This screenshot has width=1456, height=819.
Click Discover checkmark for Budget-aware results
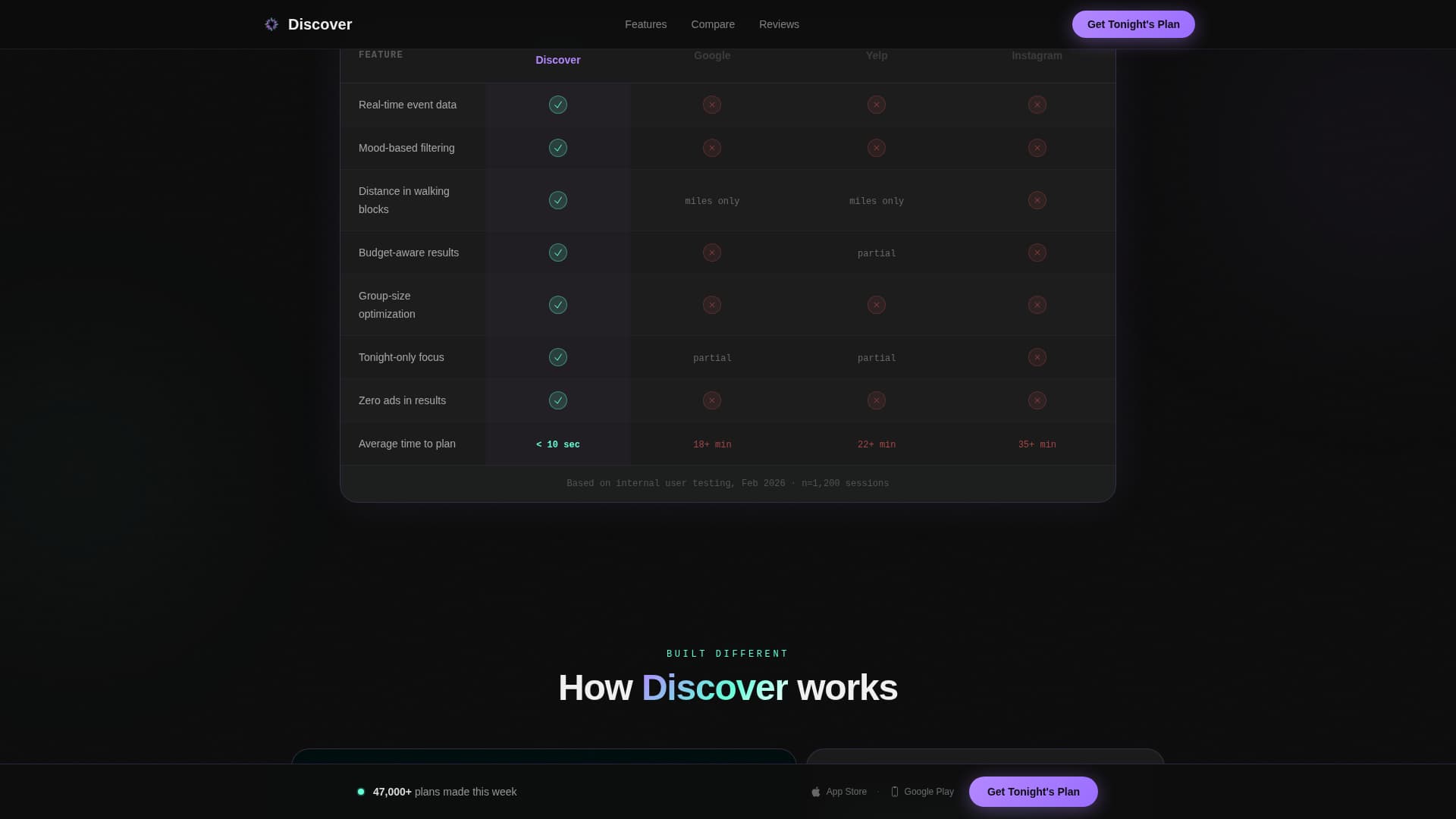(558, 253)
